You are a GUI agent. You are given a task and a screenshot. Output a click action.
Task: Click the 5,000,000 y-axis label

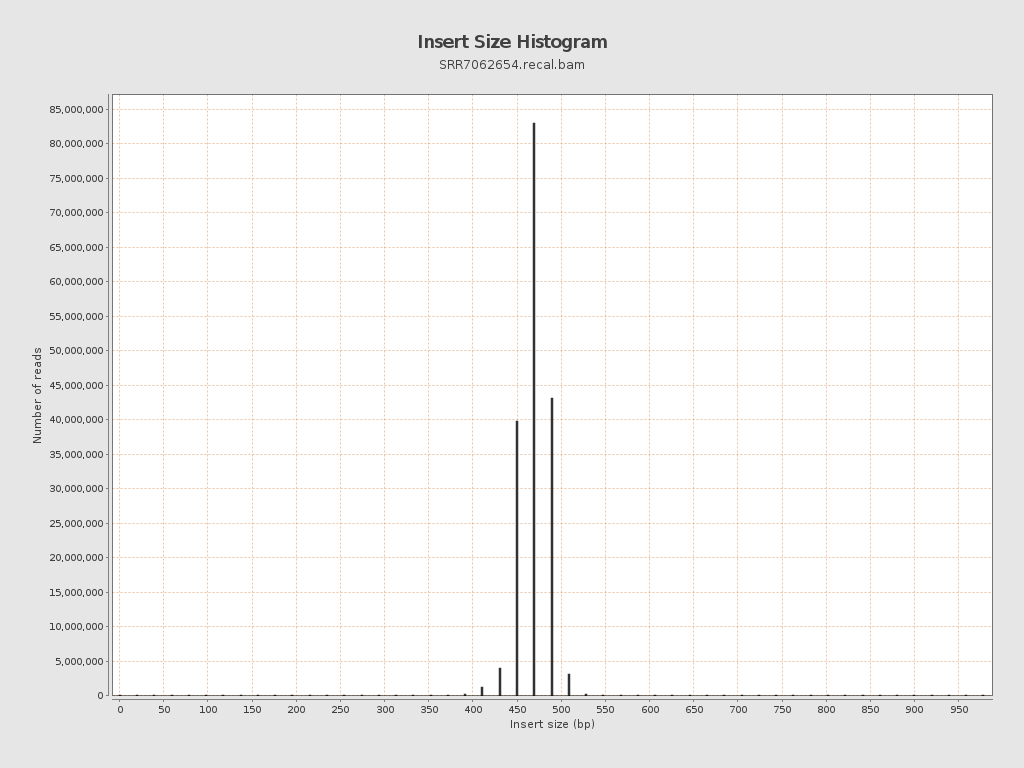pyautogui.click(x=79, y=661)
